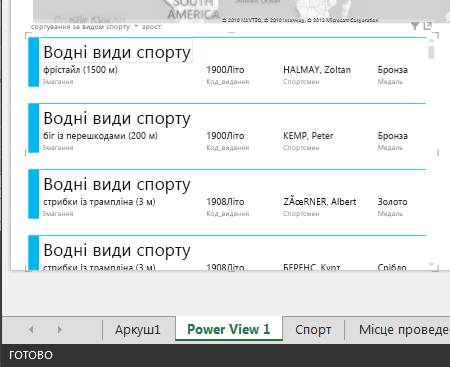This screenshot has width=450, height=367.
Task: Select the title of the фрістайл (1500 м) card
Action: click(117, 52)
